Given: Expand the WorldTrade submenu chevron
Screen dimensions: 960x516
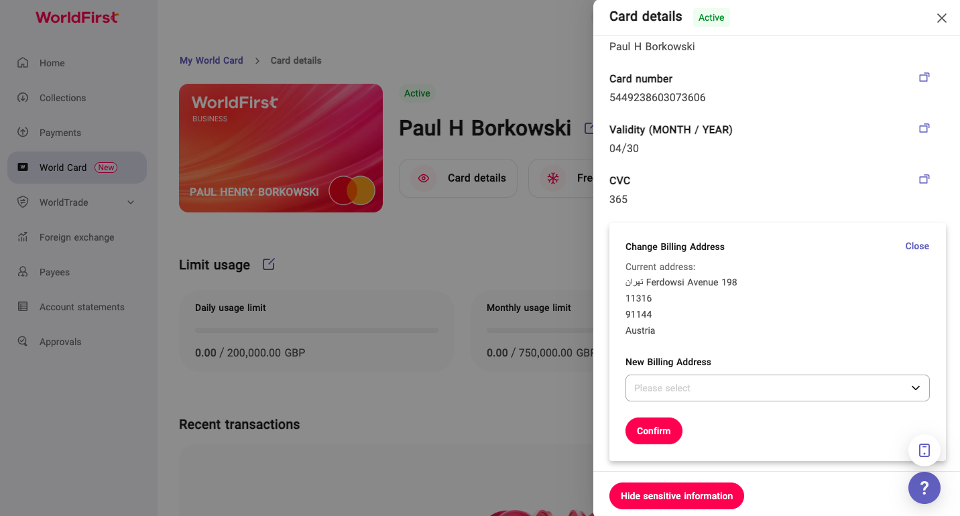Looking at the screenshot, I should coord(130,203).
